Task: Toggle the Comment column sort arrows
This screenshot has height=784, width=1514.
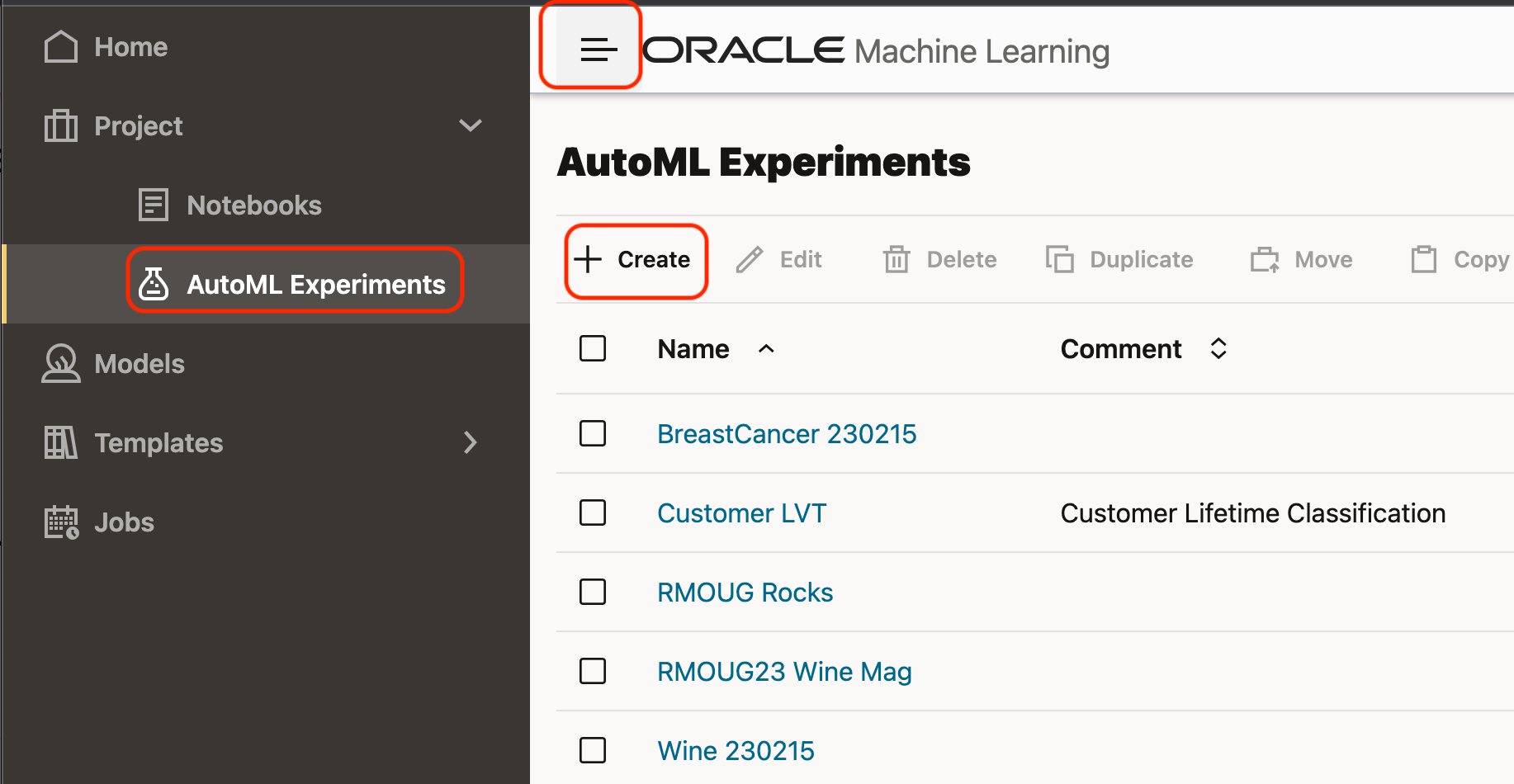Action: pyautogui.click(x=1218, y=348)
